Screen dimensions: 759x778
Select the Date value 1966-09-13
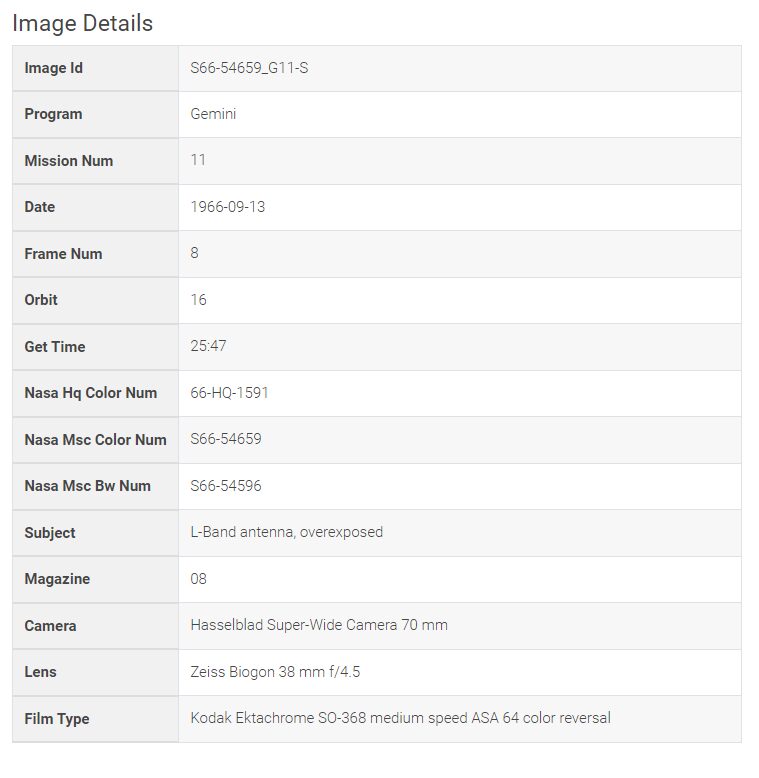(x=228, y=207)
